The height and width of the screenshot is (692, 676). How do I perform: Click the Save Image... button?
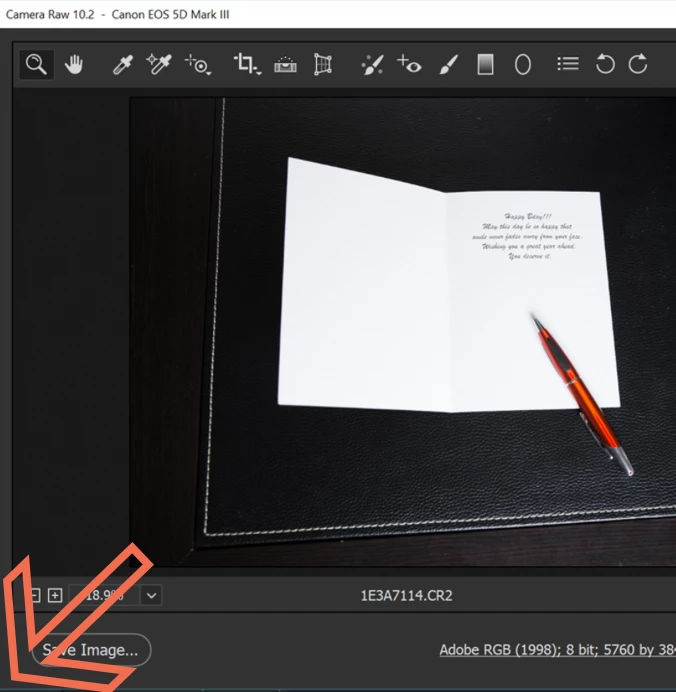pyautogui.click(x=91, y=650)
